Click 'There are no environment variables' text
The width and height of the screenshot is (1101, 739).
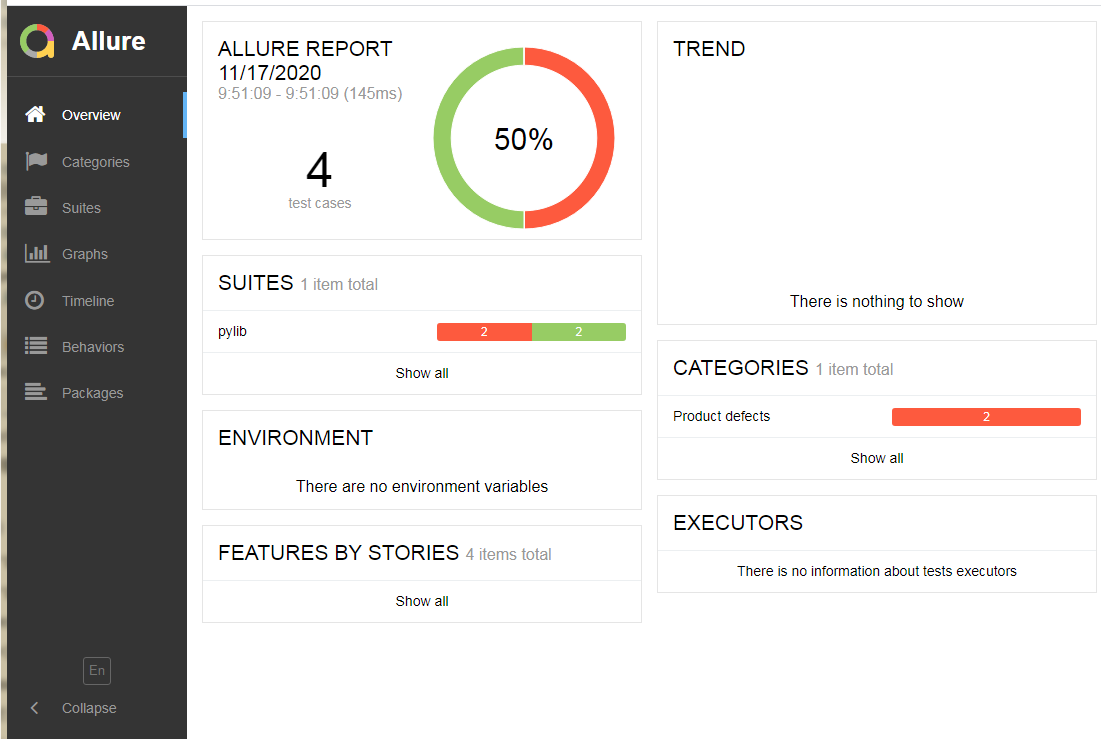click(421, 486)
